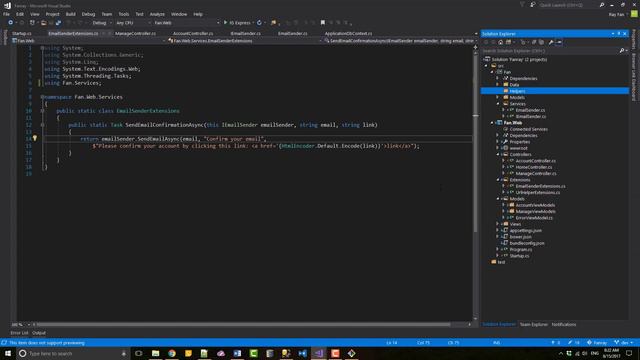Click the bookmark icon in main toolbar
This screenshot has height=360, width=640.
coord(323,23)
